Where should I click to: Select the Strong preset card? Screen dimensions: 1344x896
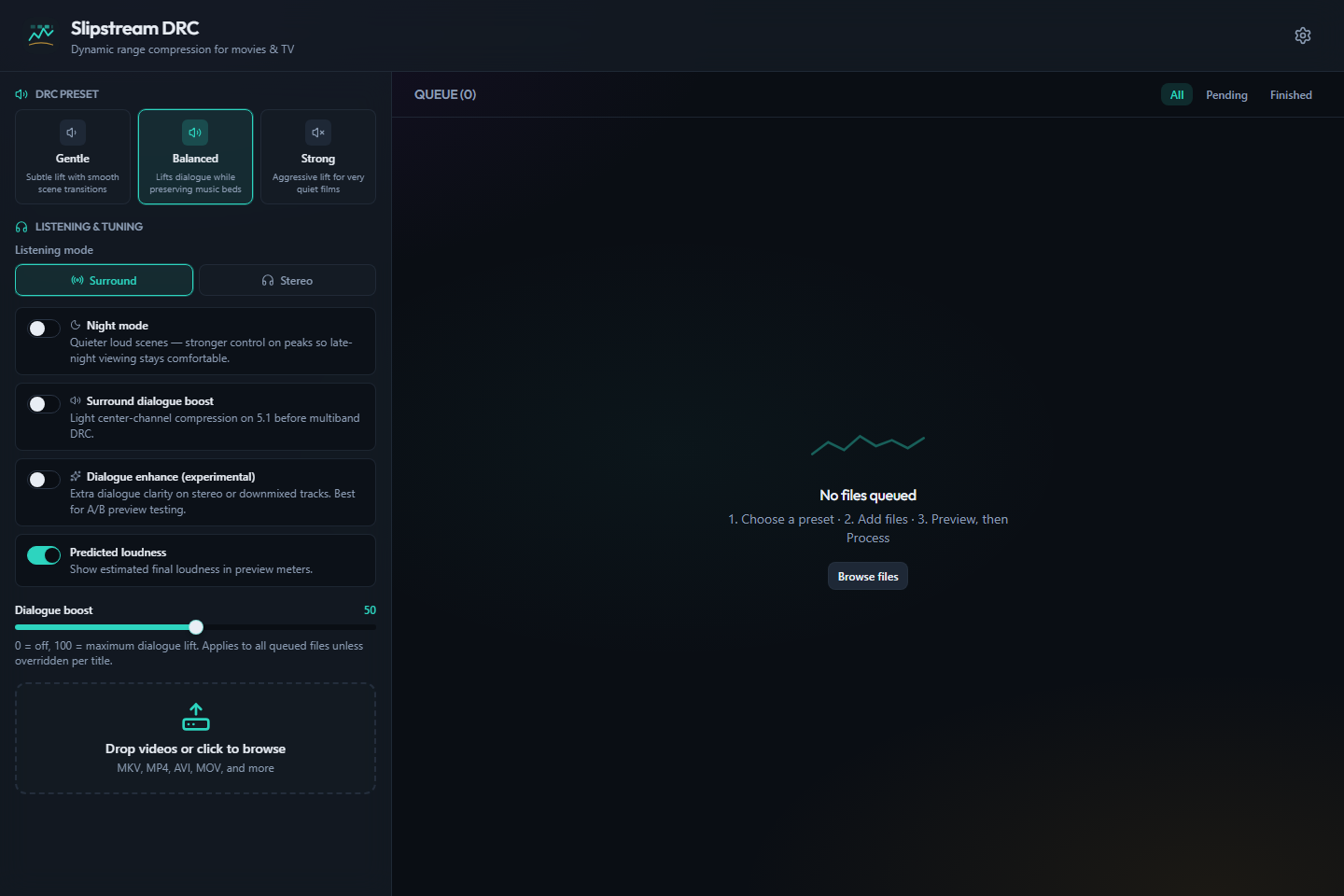(x=318, y=157)
